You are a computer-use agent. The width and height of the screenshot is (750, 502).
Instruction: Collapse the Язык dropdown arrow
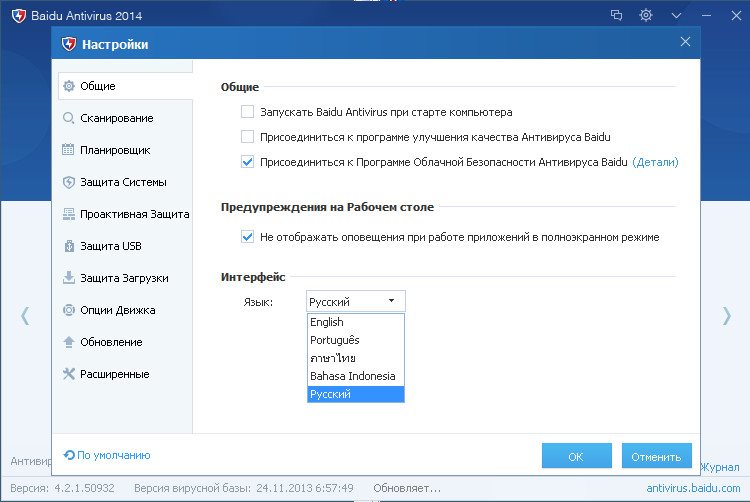point(391,301)
